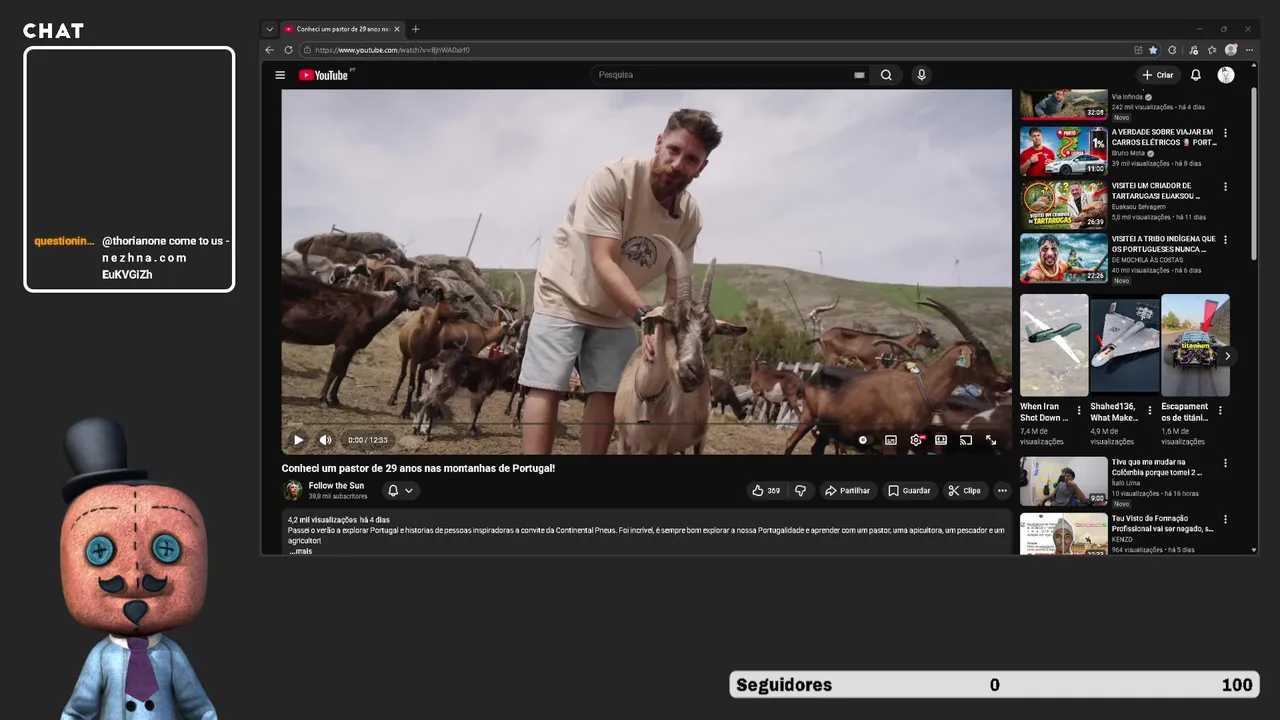This screenshot has height=720, width=1280.
Task: Open the Shahed136 short thumbnail
Action: point(1125,345)
